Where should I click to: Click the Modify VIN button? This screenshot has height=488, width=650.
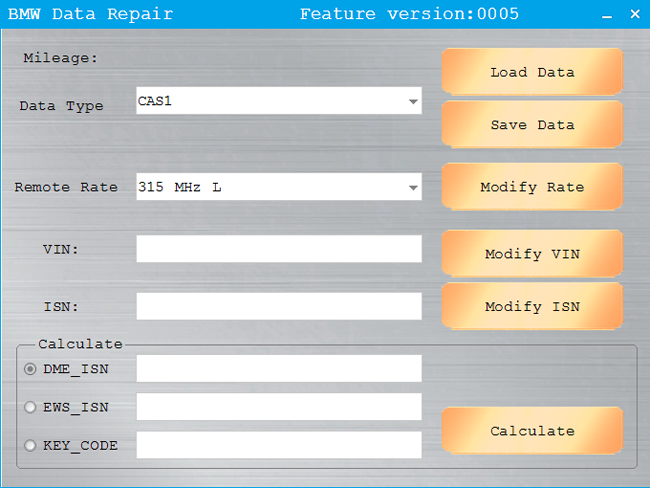tap(532, 254)
